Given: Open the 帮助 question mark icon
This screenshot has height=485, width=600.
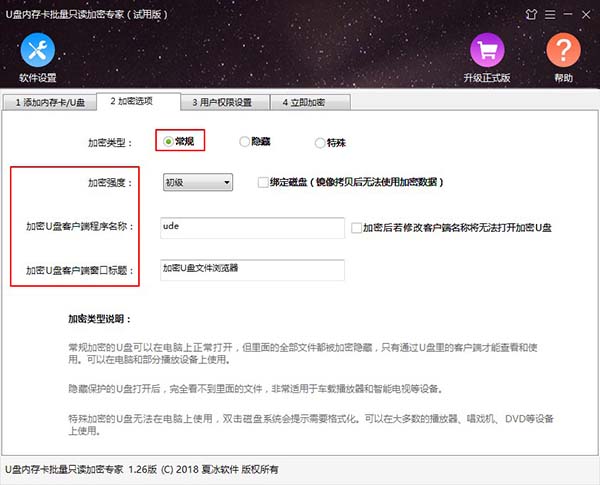Looking at the screenshot, I should [563, 50].
